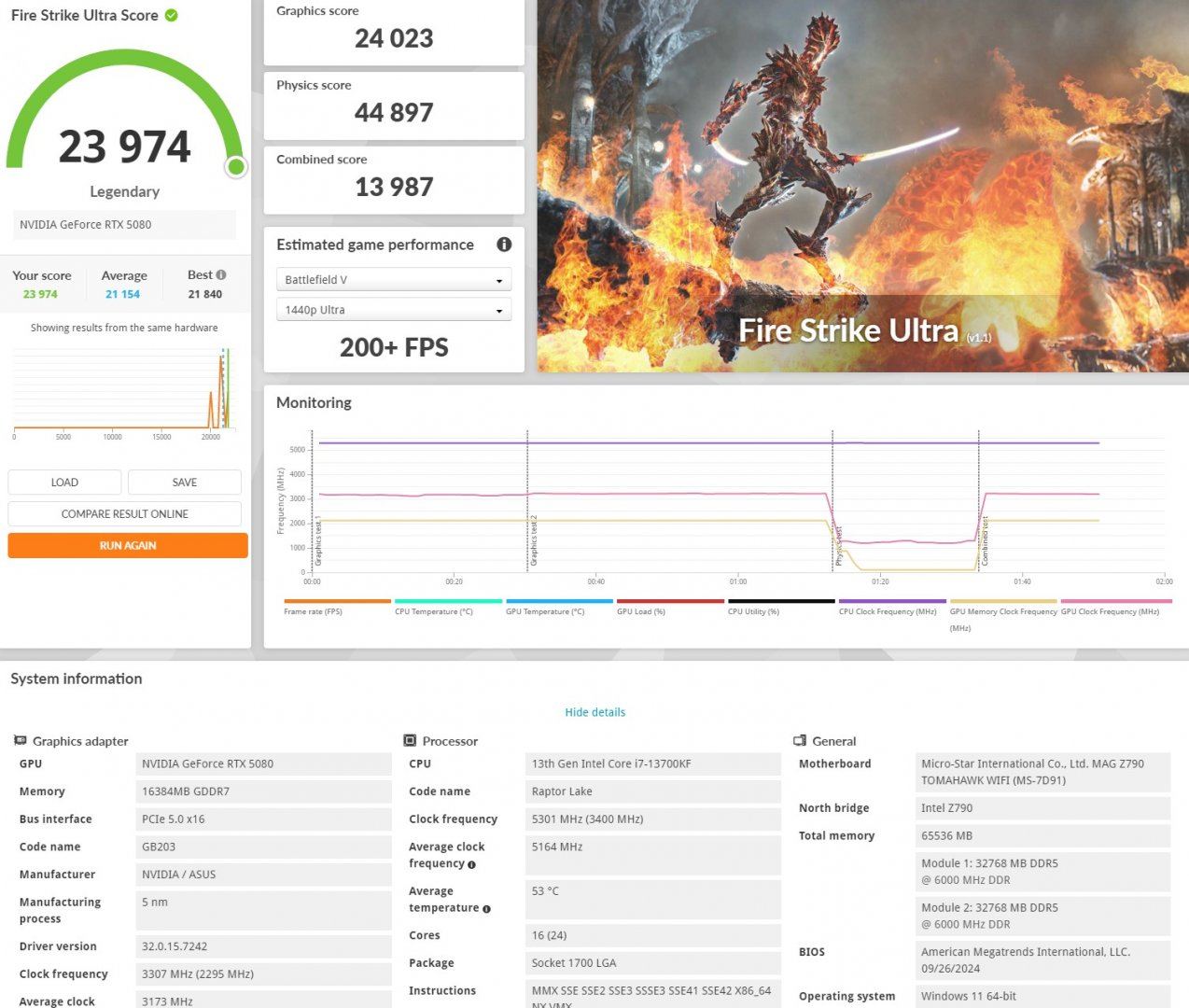Click the Graphics adapter section icon
This screenshot has width=1189, height=1008.
pos(20,740)
